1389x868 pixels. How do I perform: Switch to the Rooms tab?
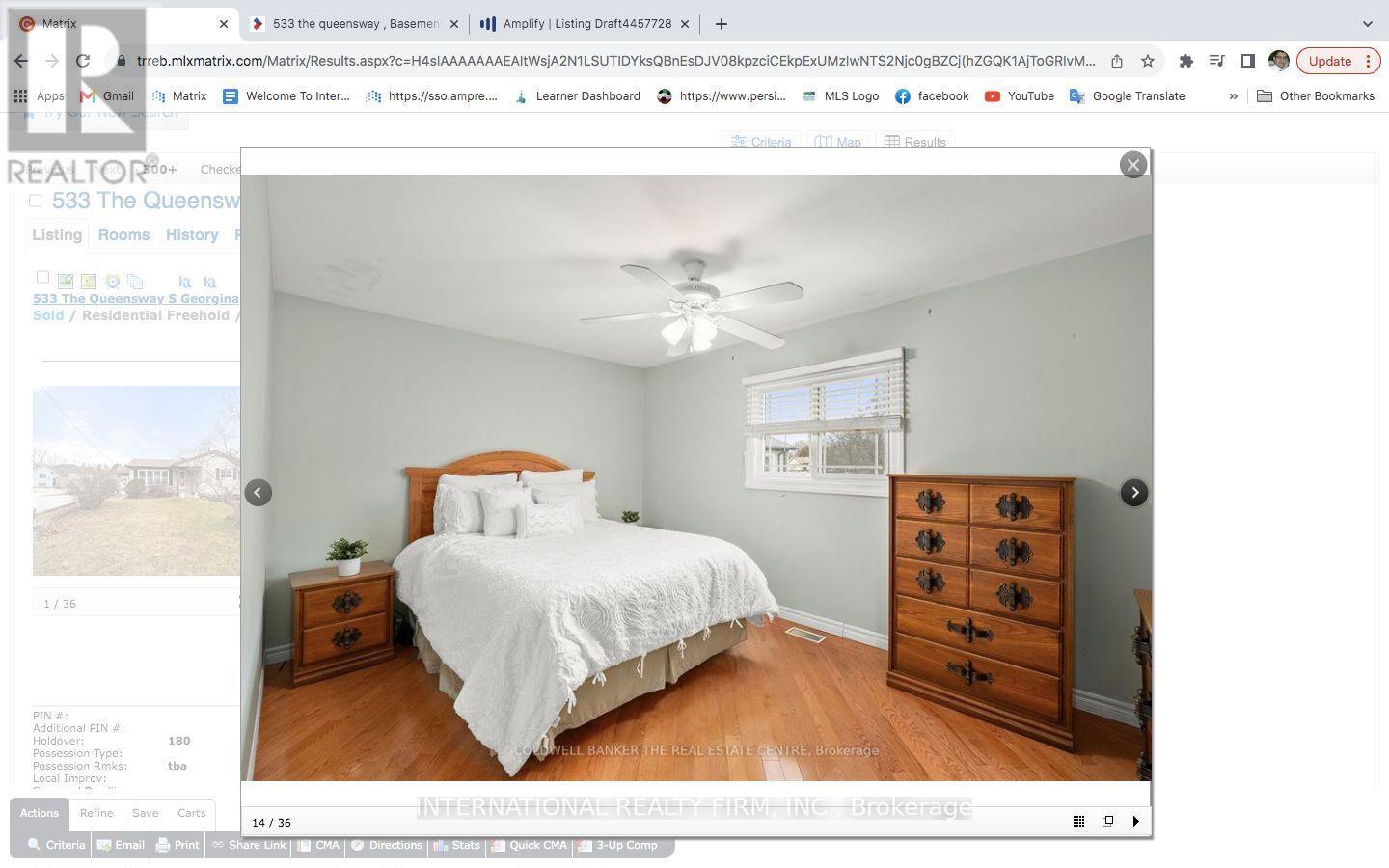click(123, 234)
